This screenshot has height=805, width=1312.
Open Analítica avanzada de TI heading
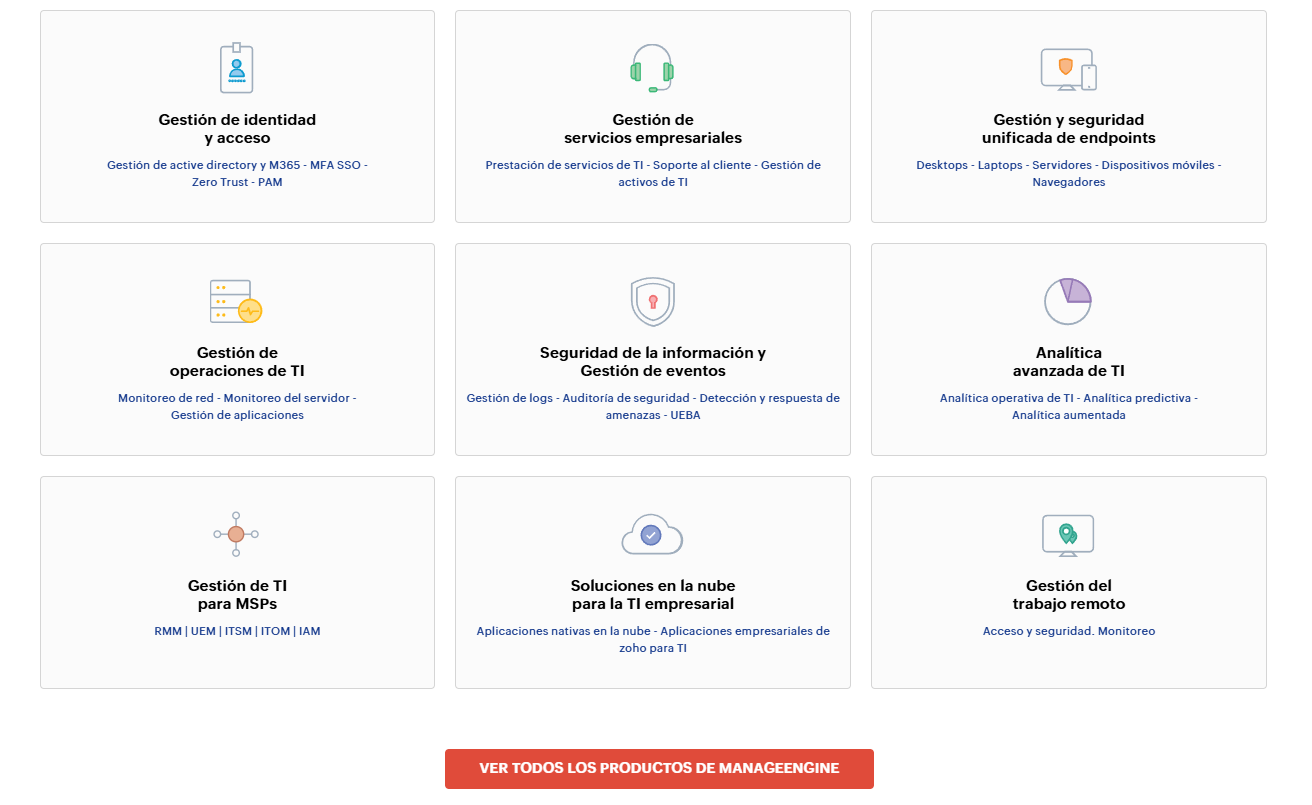tap(1068, 362)
